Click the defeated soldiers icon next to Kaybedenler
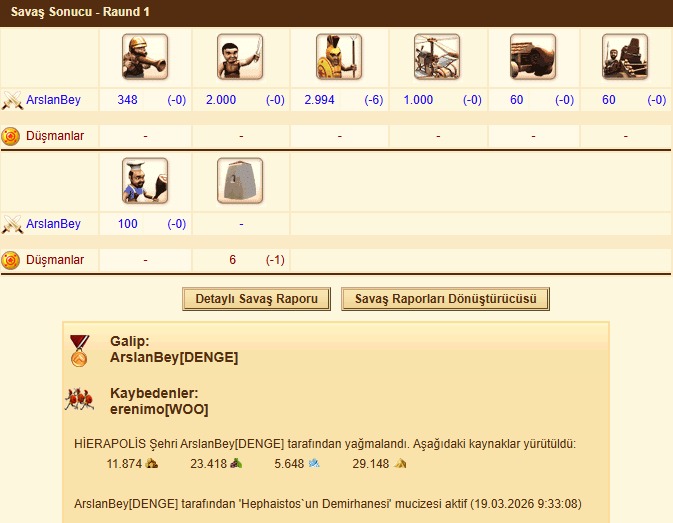673x523 pixels. (x=79, y=399)
